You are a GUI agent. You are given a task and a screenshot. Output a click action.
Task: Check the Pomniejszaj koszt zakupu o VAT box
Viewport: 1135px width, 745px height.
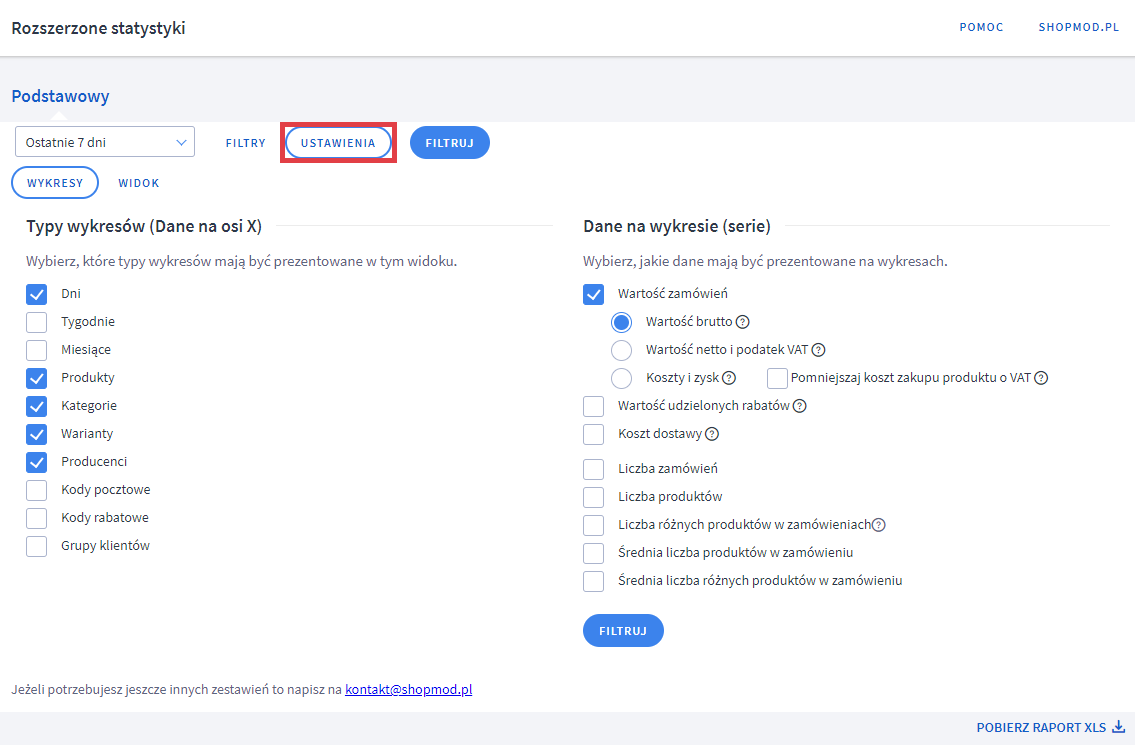pos(777,378)
